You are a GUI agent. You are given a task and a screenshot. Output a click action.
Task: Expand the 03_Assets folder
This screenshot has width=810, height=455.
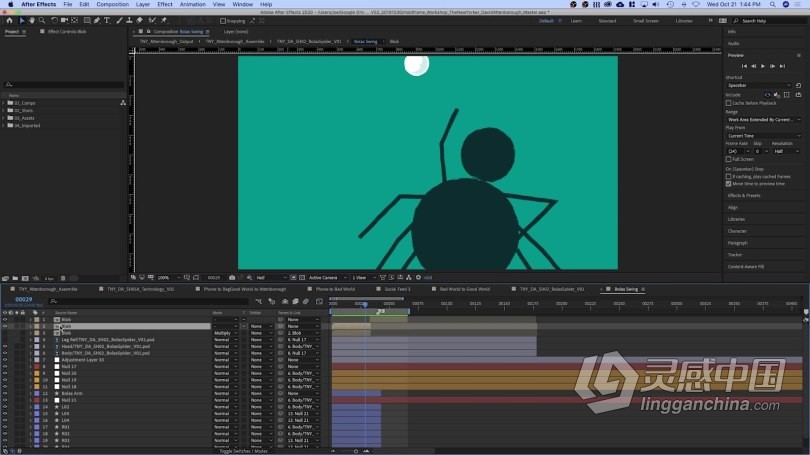click(x=4, y=118)
